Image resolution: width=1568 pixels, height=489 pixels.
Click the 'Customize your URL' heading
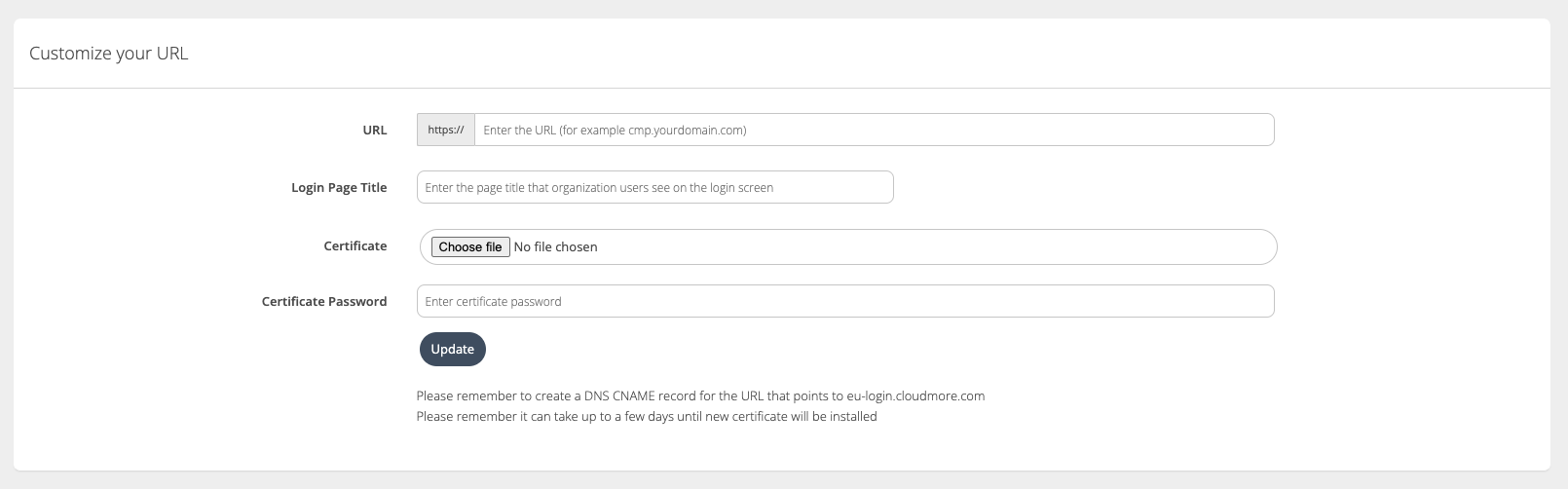click(108, 54)
